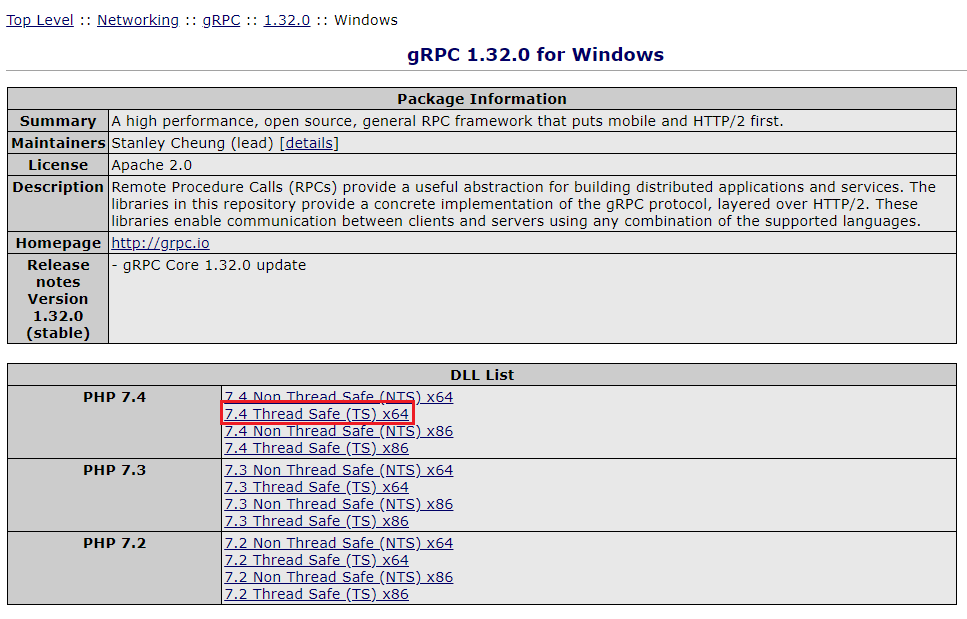Download the 7.3 Thread Safe x64 DLL
Screen dimensions: 967x619
(x=317, y=486)
